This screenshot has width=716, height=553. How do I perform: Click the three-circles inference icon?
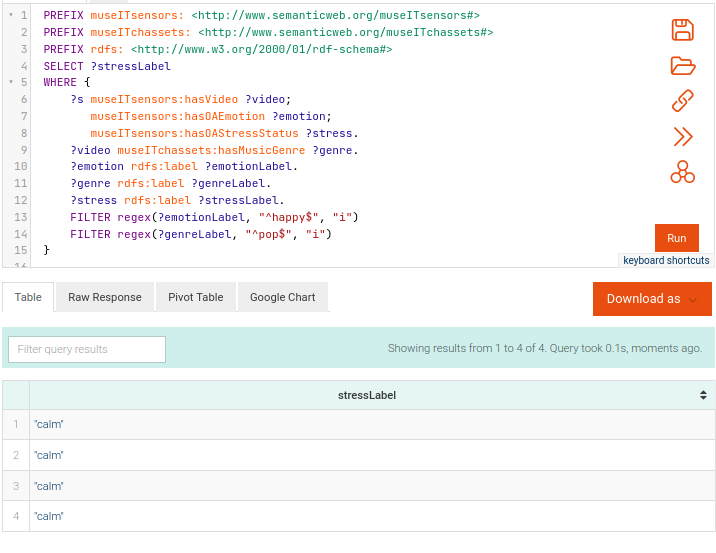[682, 172]
